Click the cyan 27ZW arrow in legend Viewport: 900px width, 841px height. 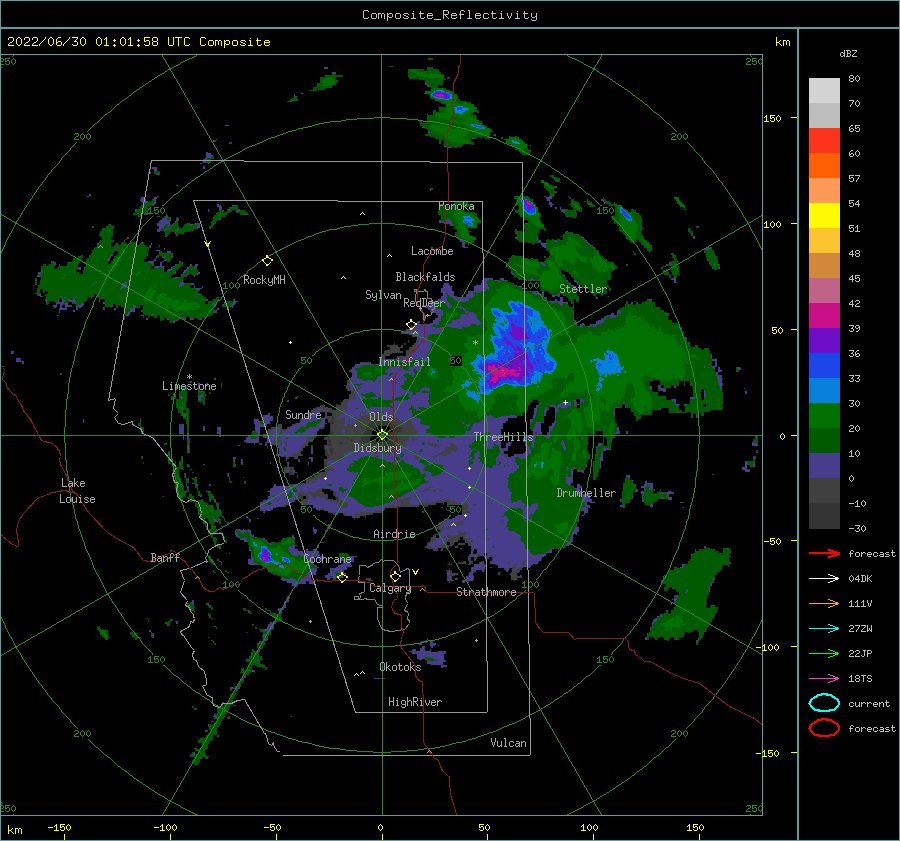click(824, 629)
